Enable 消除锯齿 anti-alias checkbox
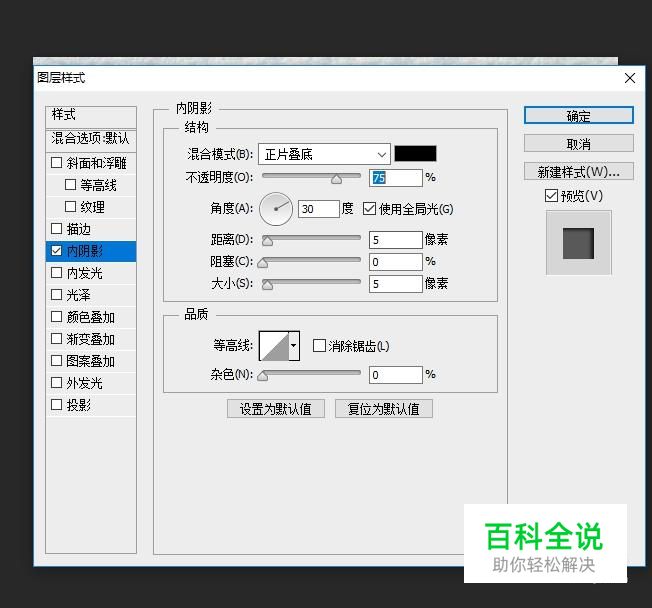Screen dimensions: 652x608 click(319, 346)
